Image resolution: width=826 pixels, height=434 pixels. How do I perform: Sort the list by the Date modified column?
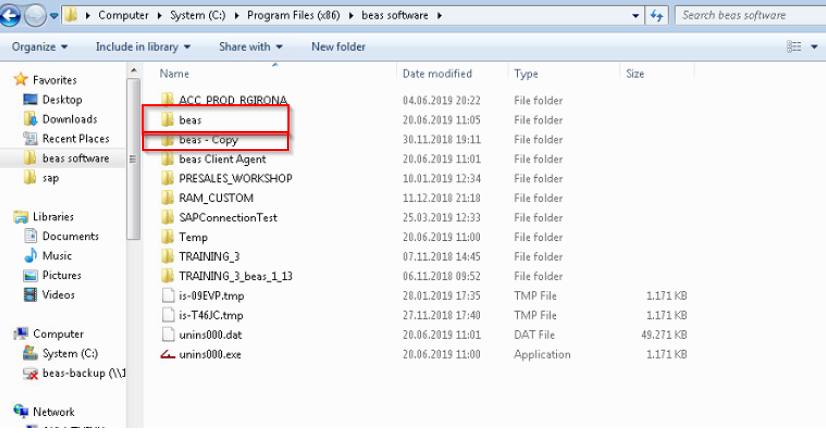(437, 74)
